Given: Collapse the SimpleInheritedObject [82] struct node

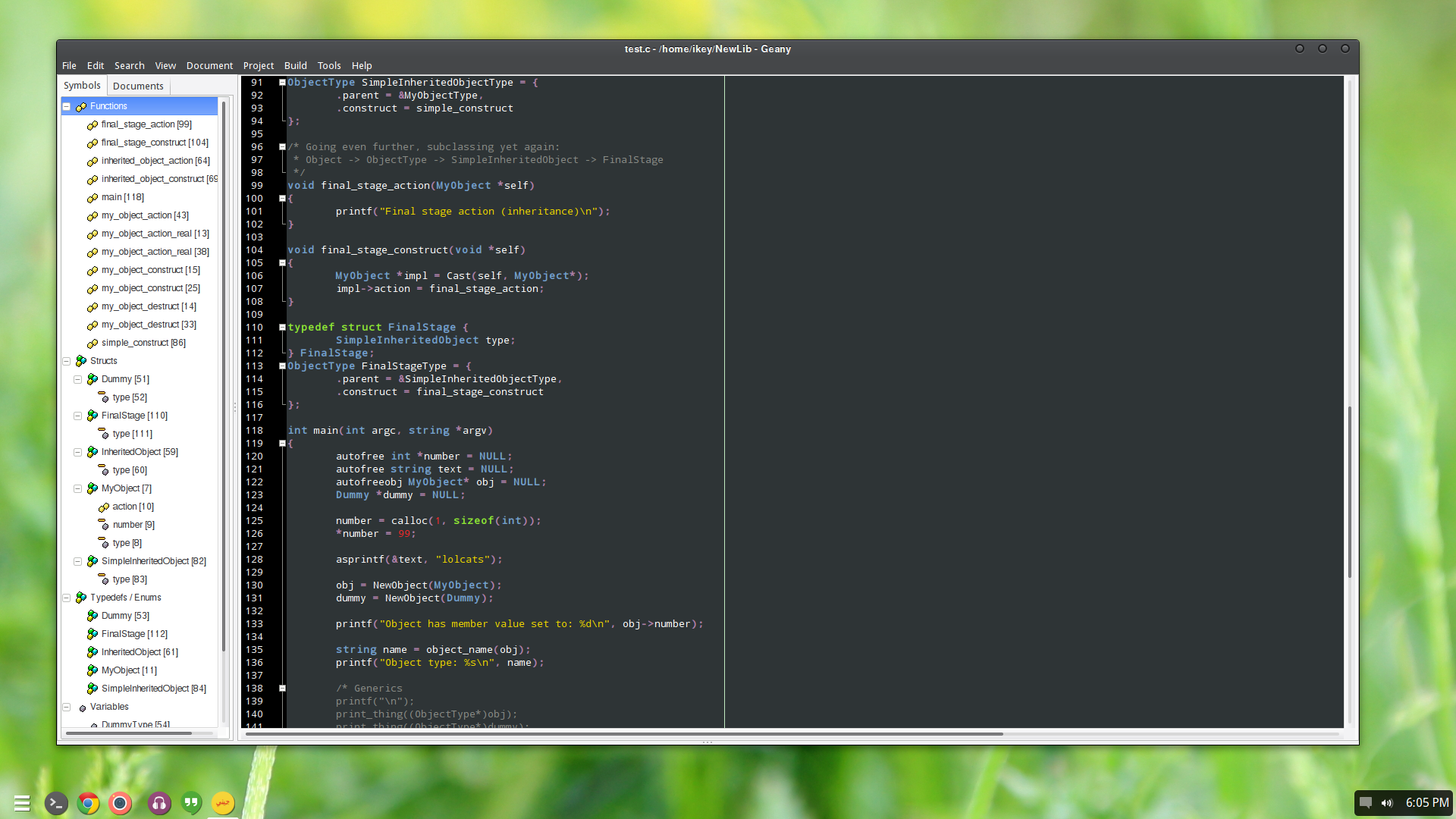Looking at the screenshot, I should coord(78,561).
